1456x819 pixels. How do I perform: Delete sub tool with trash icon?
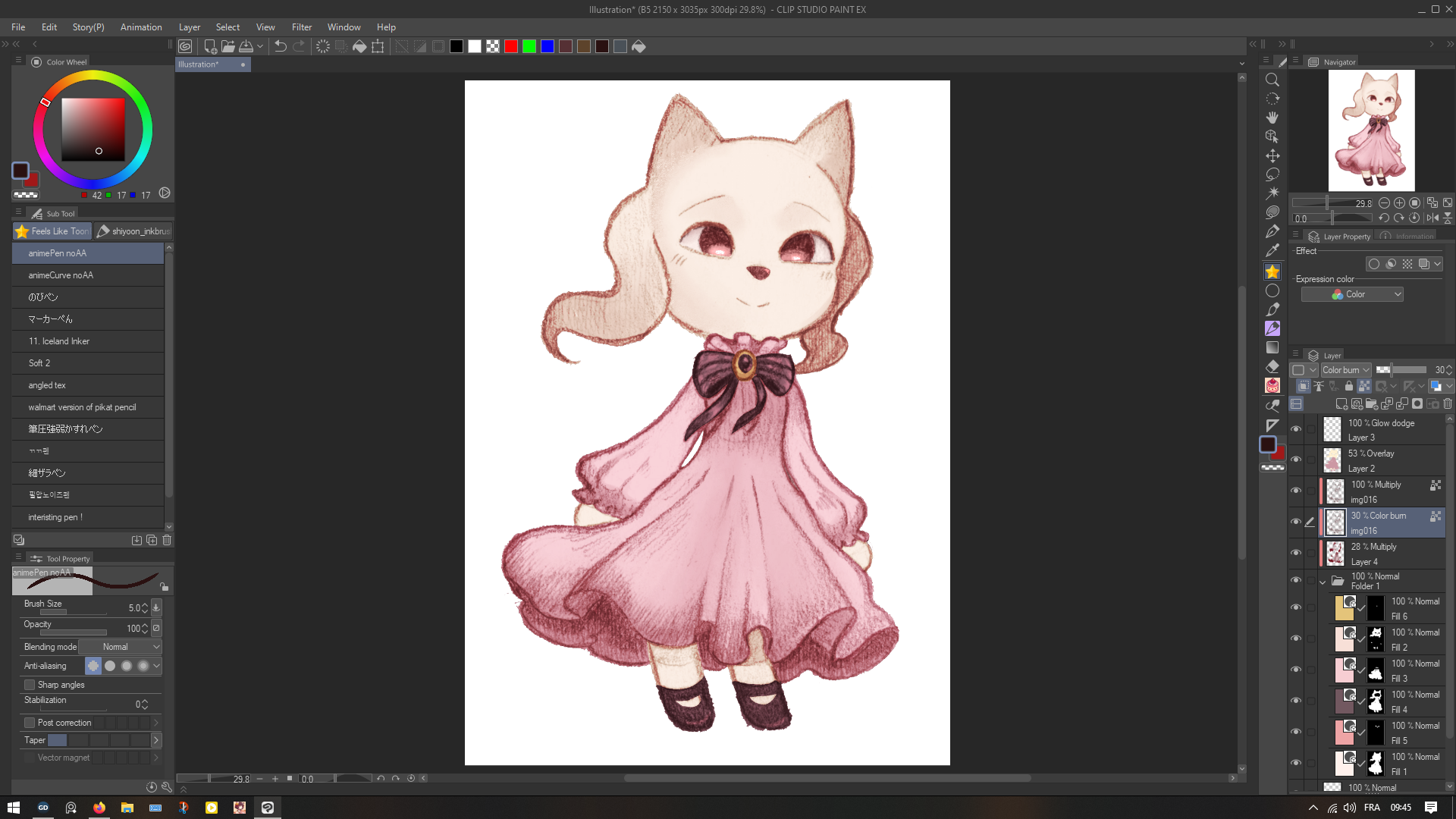[x=167, y=540]
